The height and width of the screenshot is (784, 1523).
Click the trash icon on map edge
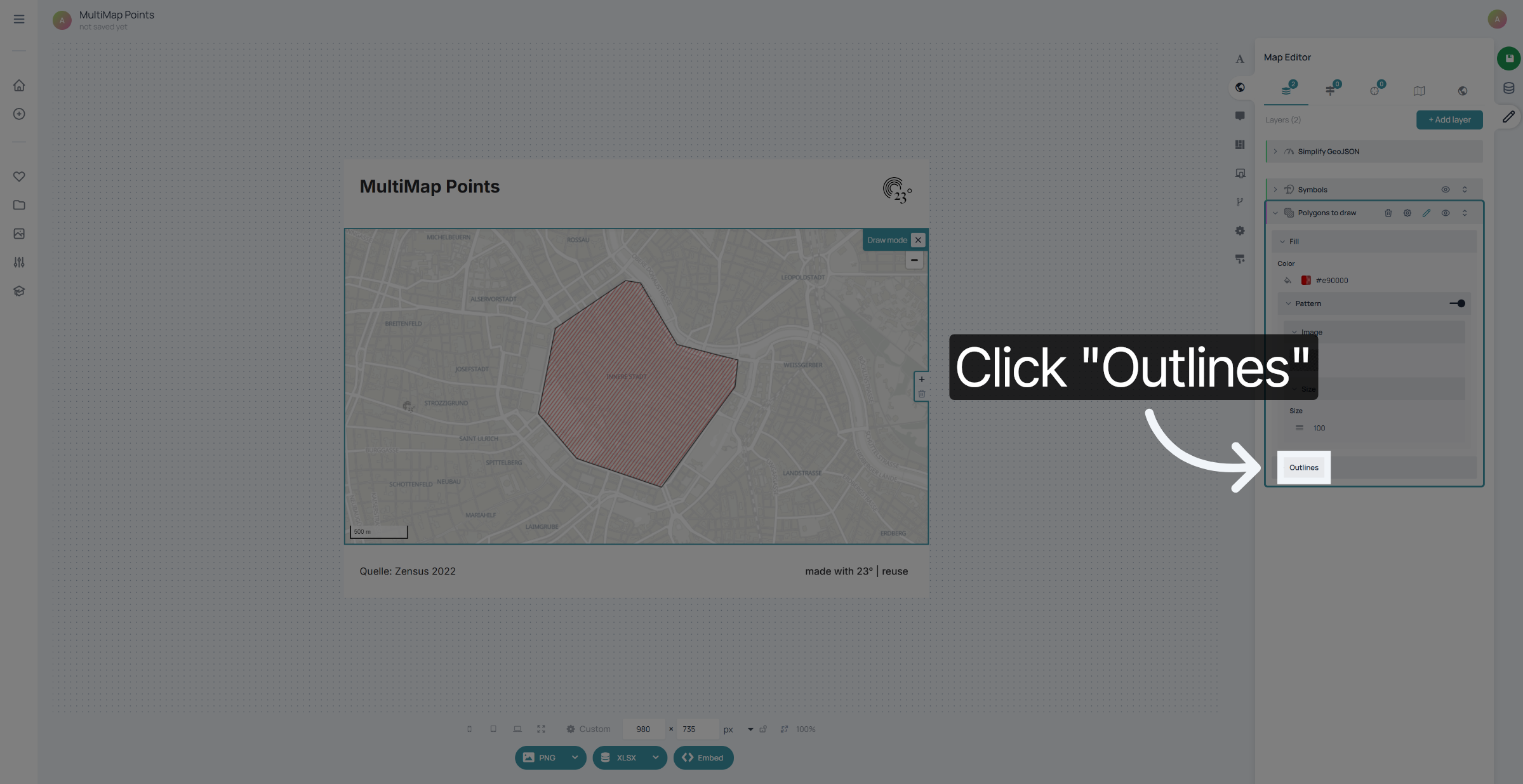tap(922, 394)
